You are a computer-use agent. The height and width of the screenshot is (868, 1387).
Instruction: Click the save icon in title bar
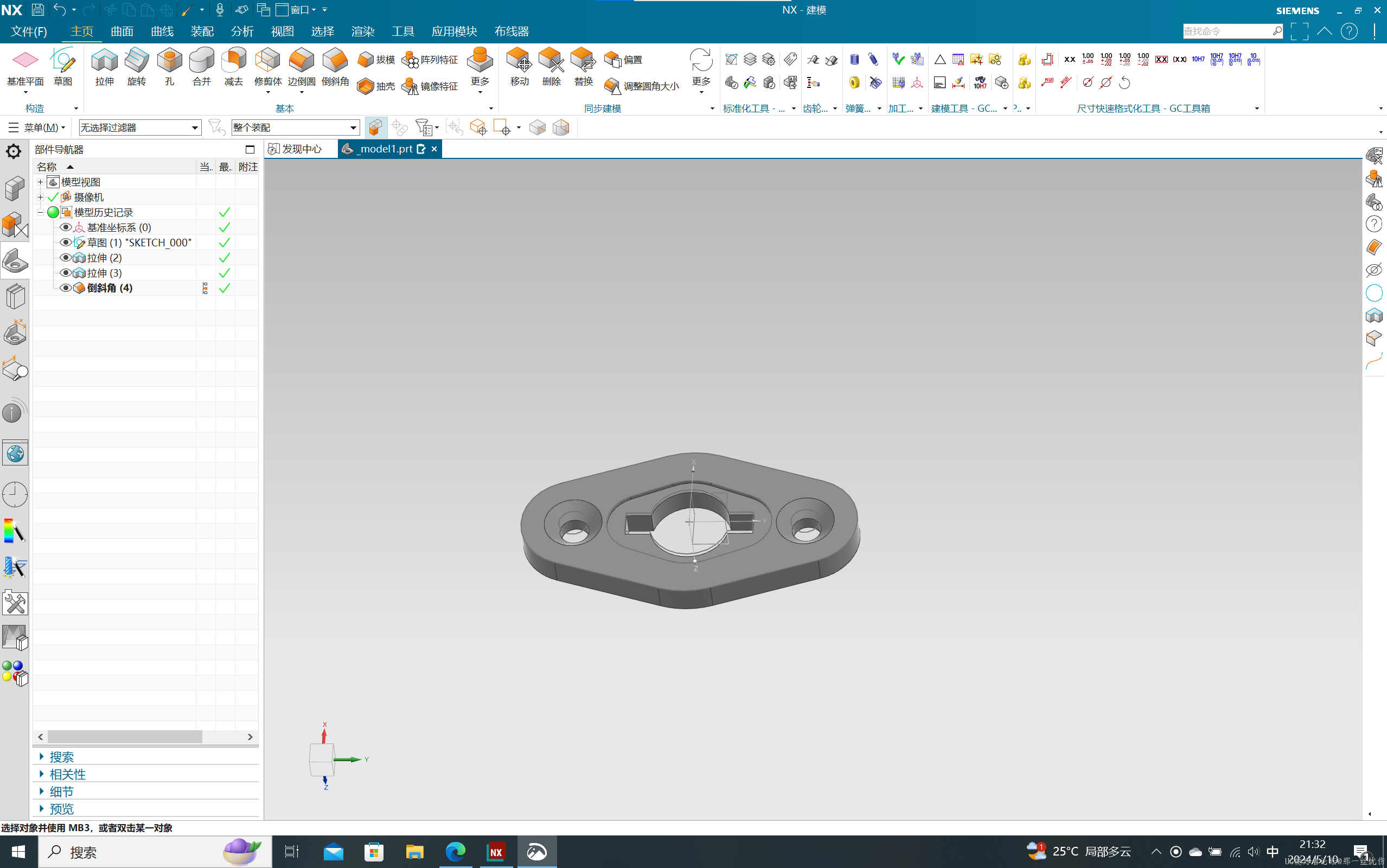tap(38, 10)
